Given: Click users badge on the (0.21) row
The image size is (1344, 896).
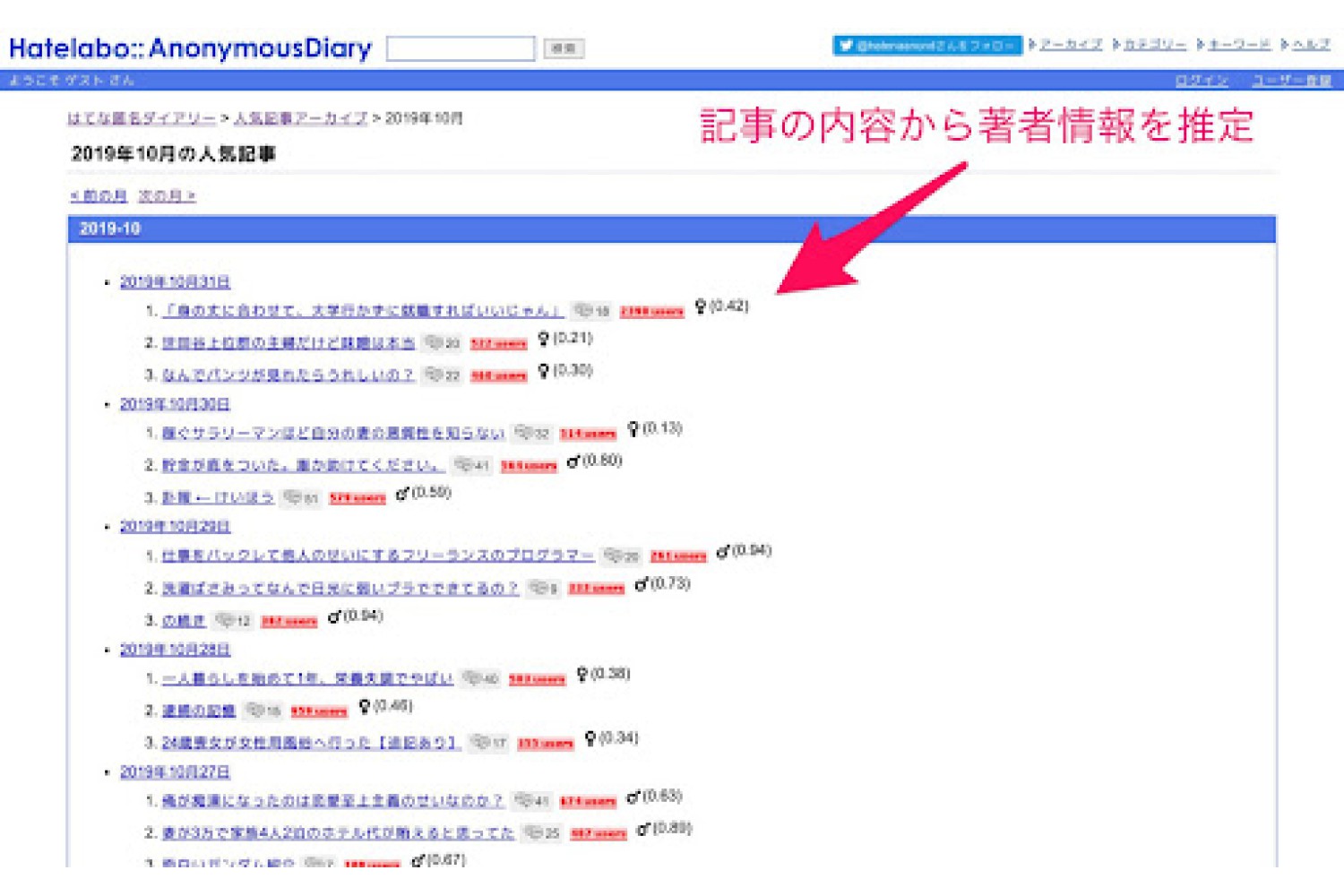Looking at the screenshot, I should point(498,344).
